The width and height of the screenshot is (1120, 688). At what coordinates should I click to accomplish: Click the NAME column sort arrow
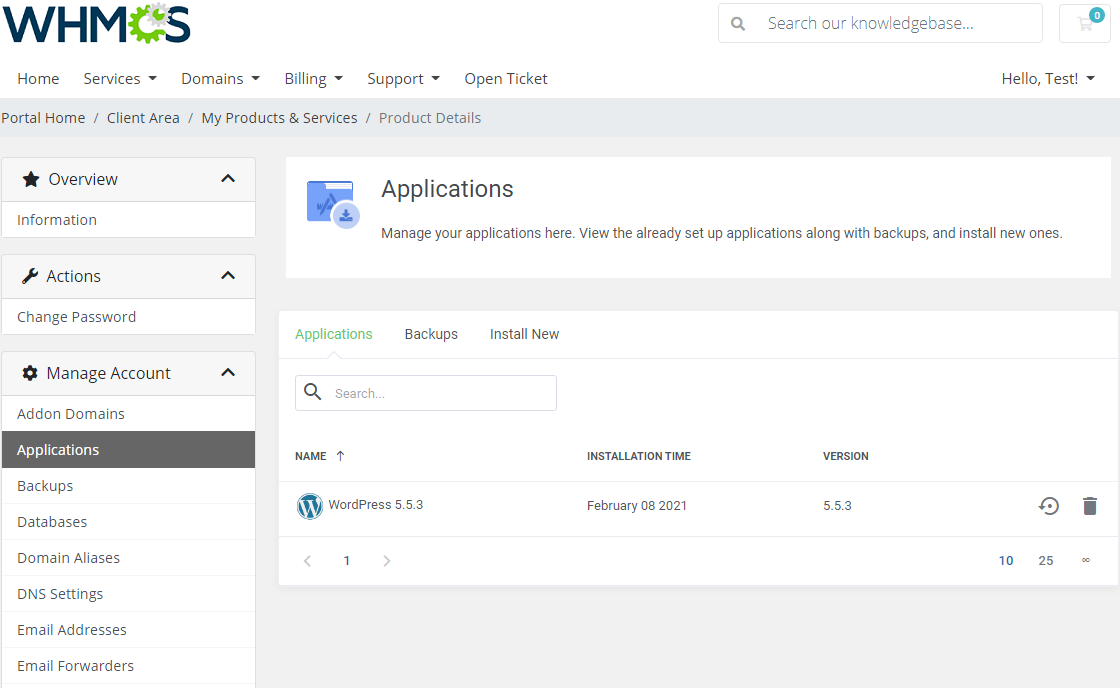(341, 456)
